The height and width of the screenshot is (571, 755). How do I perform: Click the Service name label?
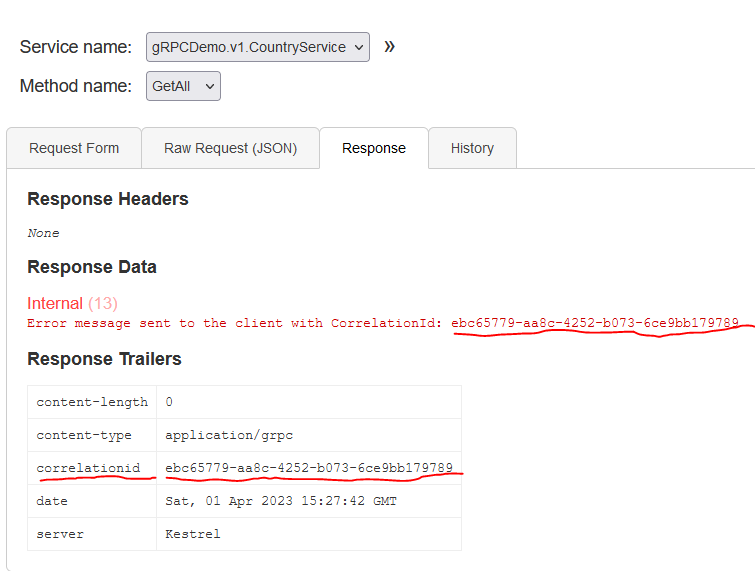coord(75,47)
